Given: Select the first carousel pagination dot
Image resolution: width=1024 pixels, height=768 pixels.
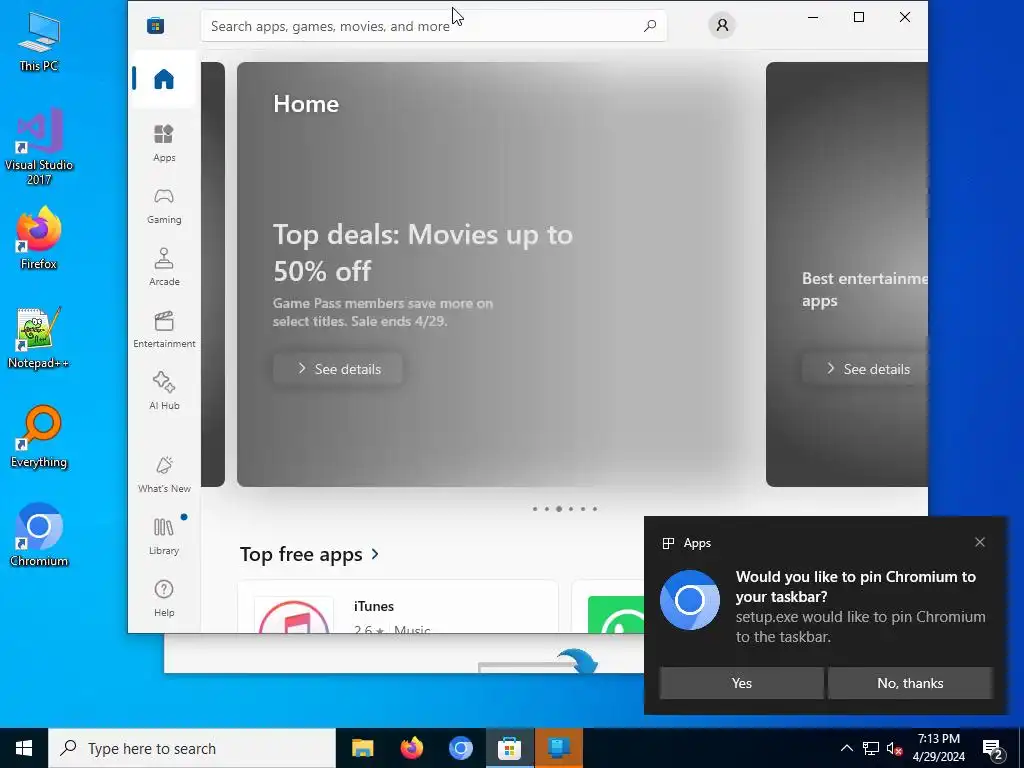Looking at the screenshot, I should [x=535, y=509].
